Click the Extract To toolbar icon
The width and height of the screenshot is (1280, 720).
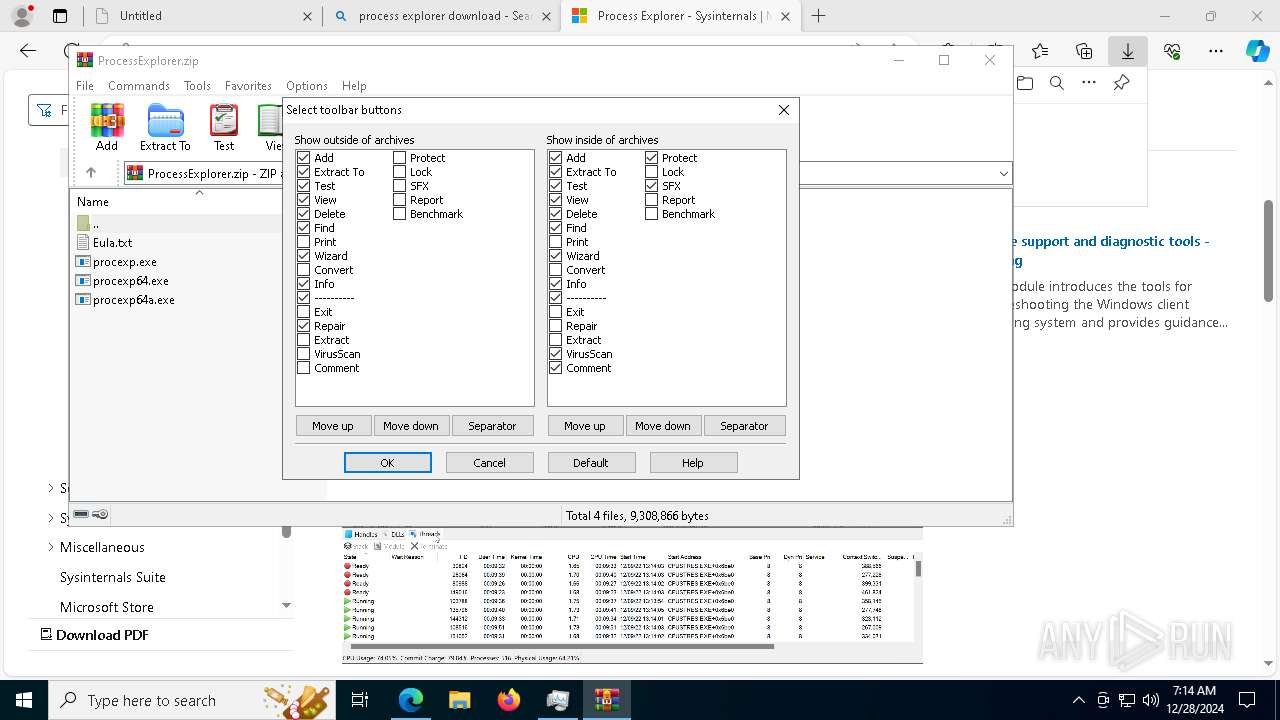click(165, 127)
